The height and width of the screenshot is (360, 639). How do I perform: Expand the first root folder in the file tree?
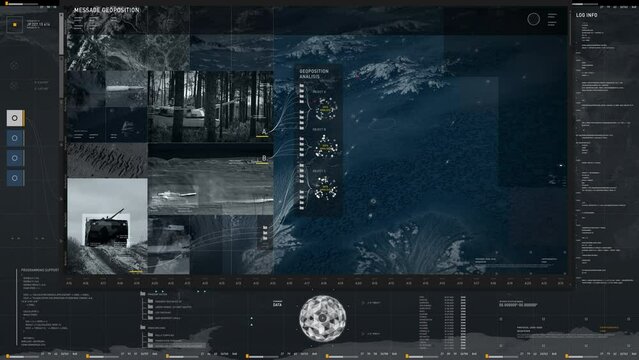point(143,294)
